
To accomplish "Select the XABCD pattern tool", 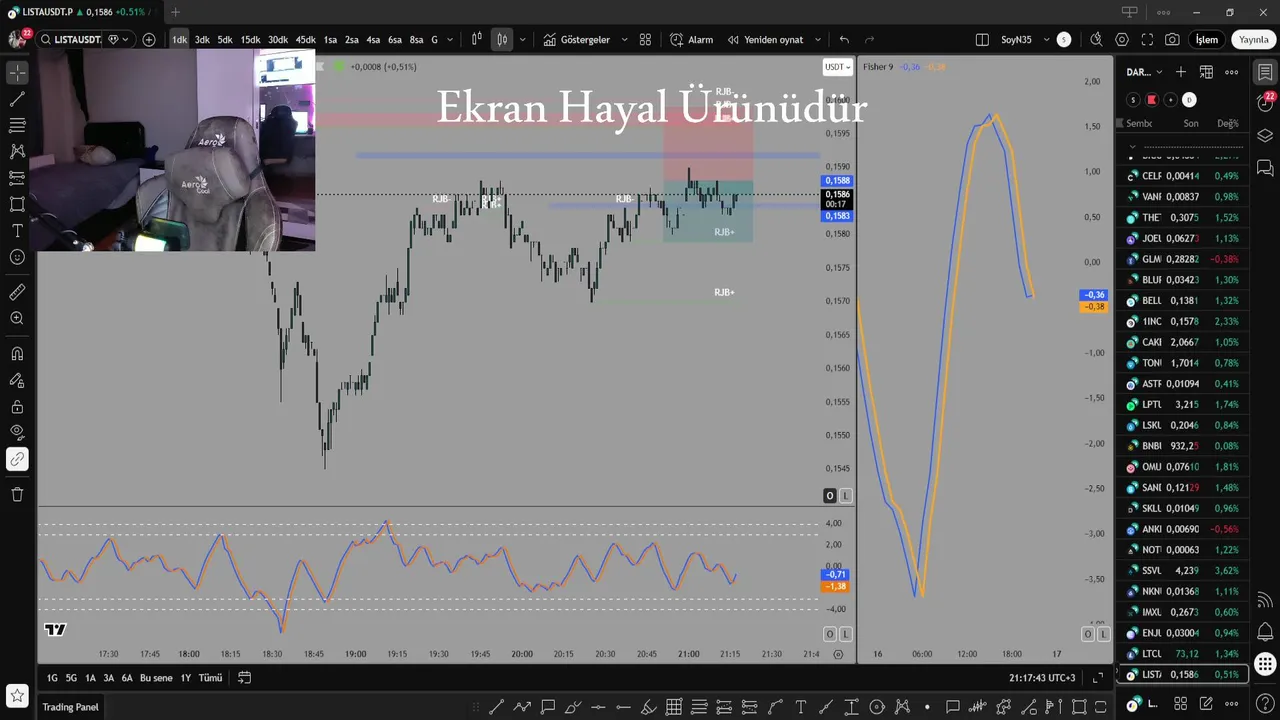I will (x=17, y=151).
